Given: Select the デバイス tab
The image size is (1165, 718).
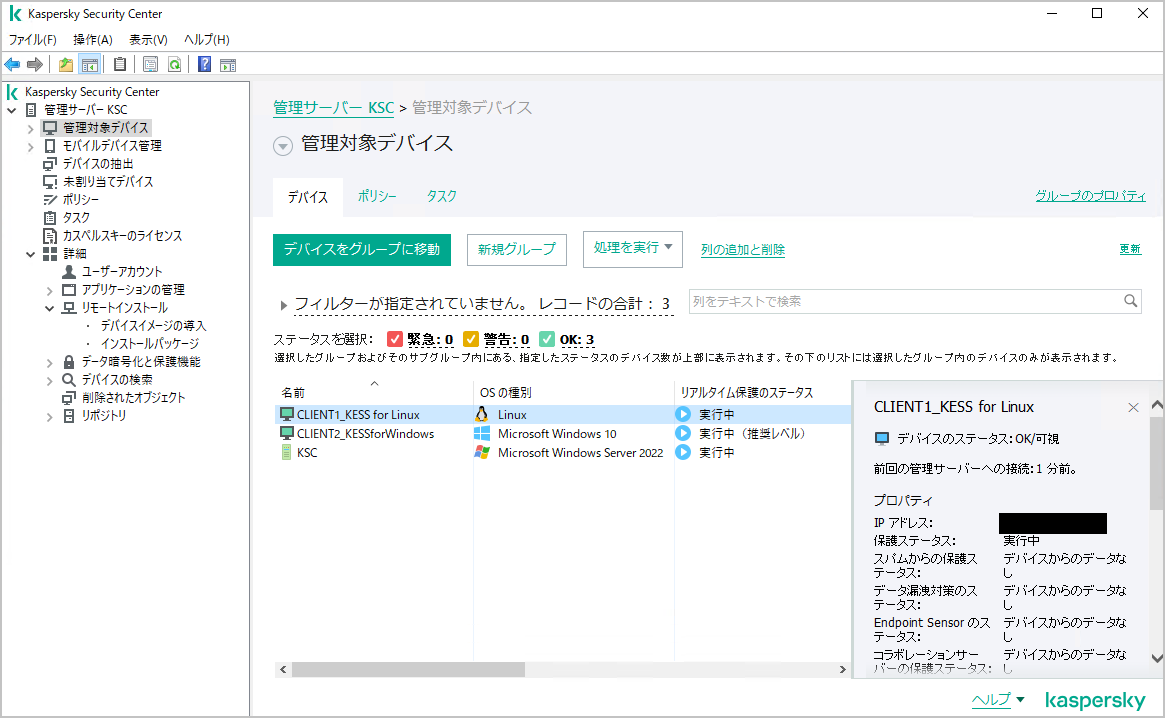Looking at the screenshot, I should (x=308, y=197).
